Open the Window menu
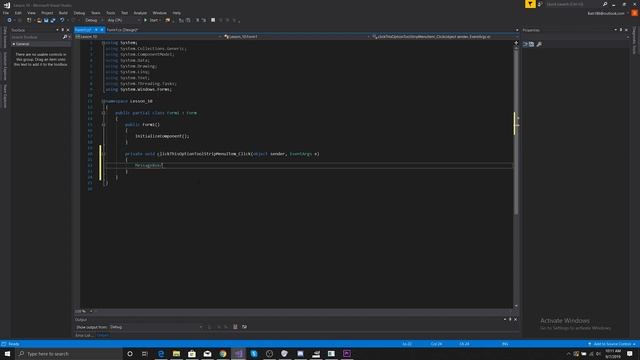Image resolution: width=640 pixels, height=360 pixels. [x=159, y=13]
